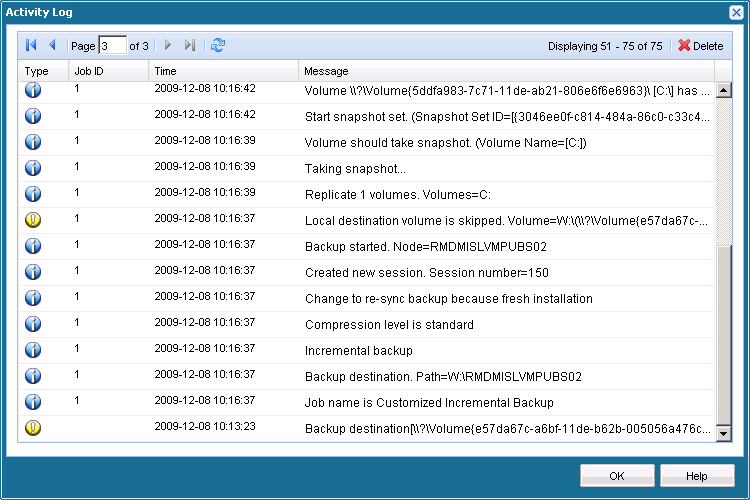Select 'Backup destination. Path=W:\RMDMISLVMPUBS02' message
The width and height of the screenshot is (750, 500).
pos(443,377)
